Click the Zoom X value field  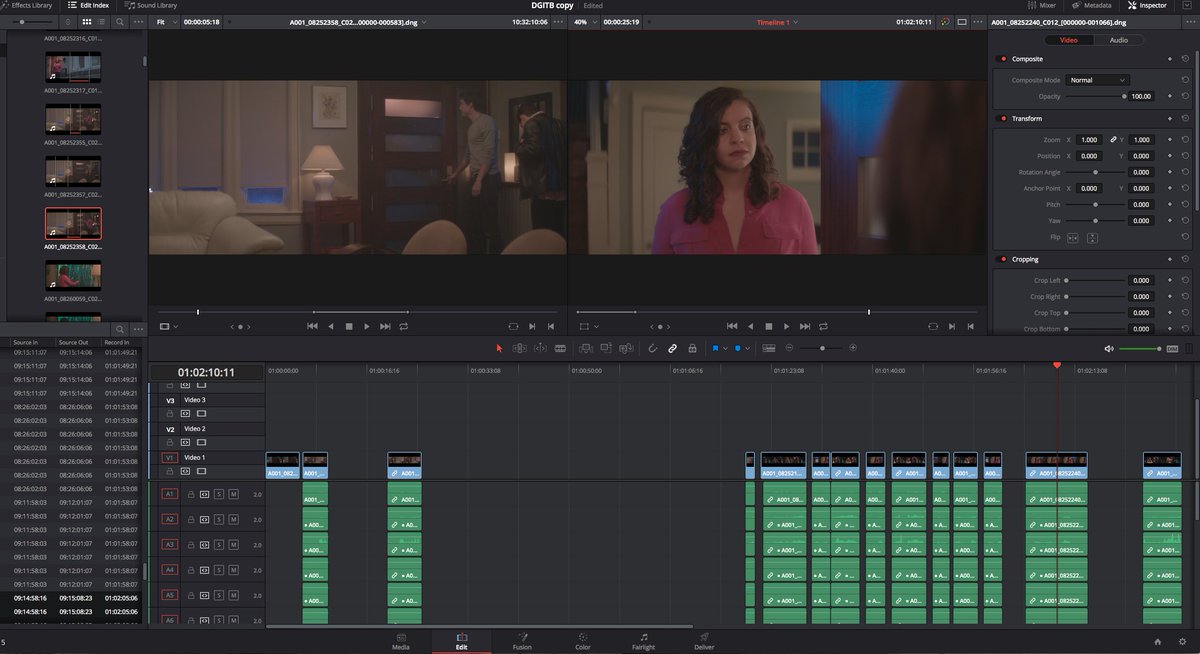click(1089, 140)
